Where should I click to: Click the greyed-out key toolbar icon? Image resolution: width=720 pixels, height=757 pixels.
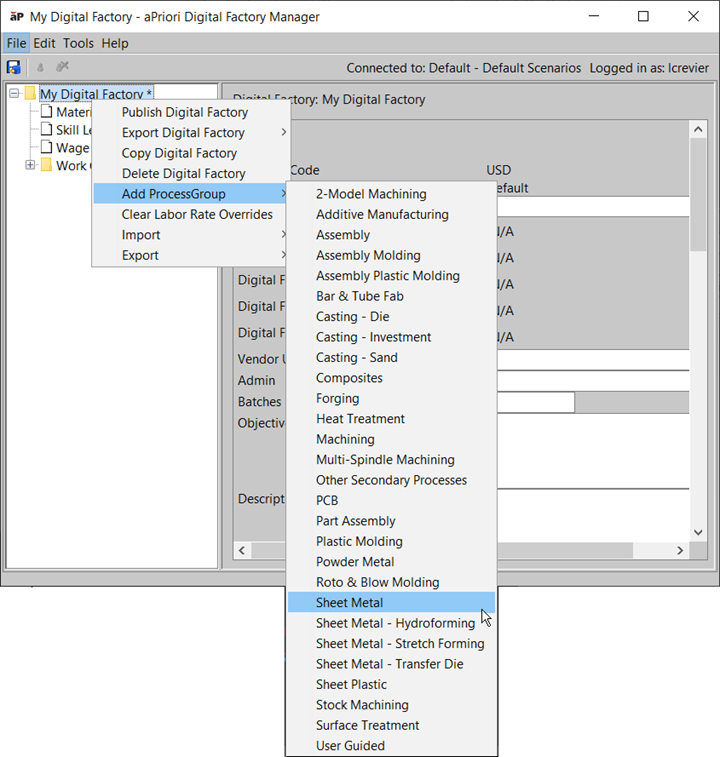coord(41,68)
